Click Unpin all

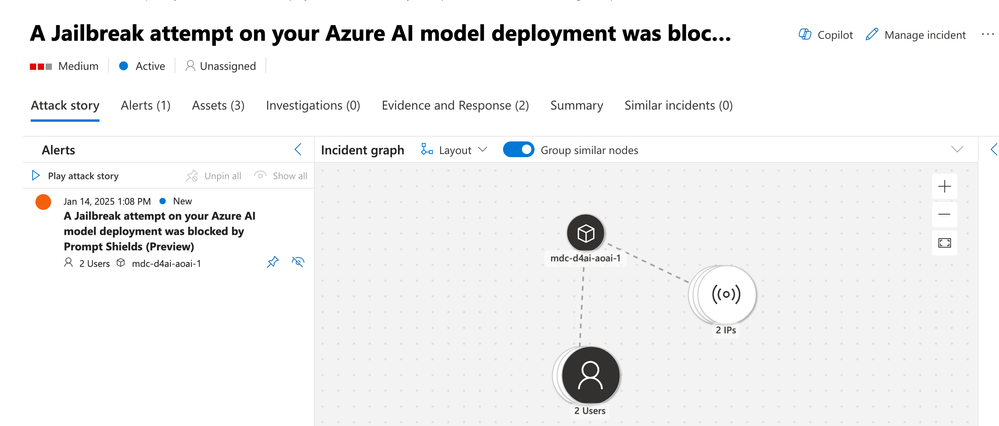pyautogui.click(x=213, y=176)
